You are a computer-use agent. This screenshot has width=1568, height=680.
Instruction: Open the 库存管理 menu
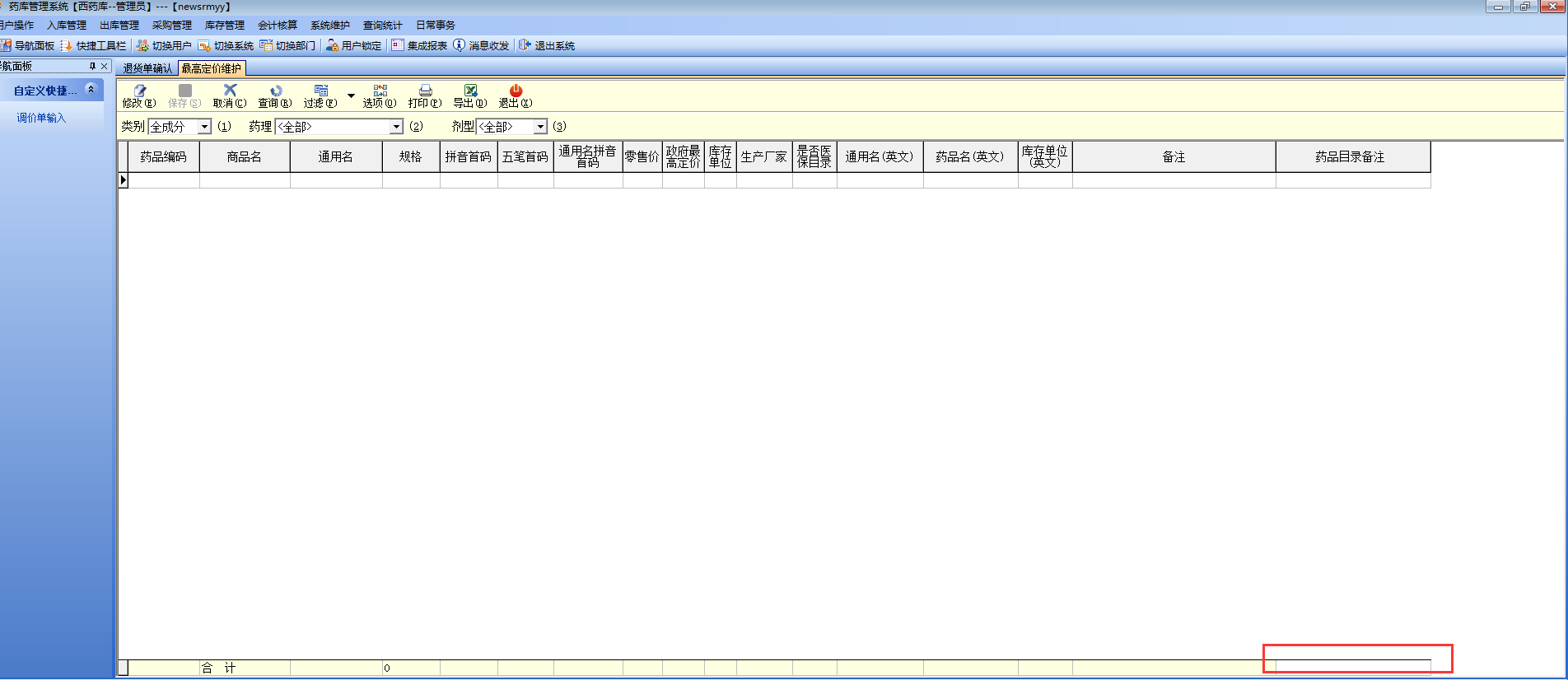point(225,26)
